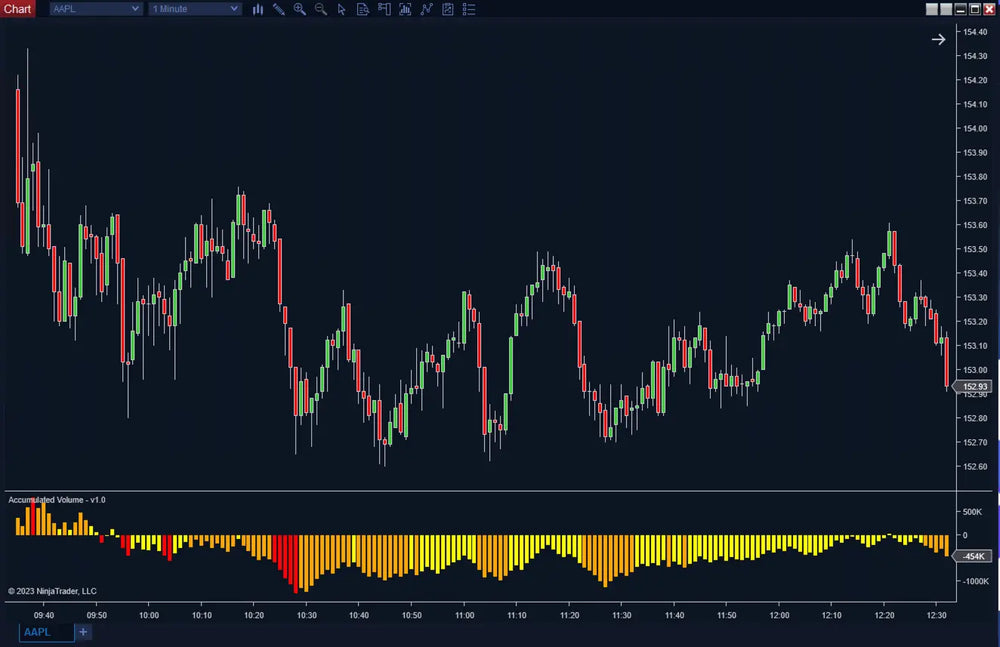Toggle the Data Series settings icon
Viewport: 1000px width, 647px height.
coord(362,9)
